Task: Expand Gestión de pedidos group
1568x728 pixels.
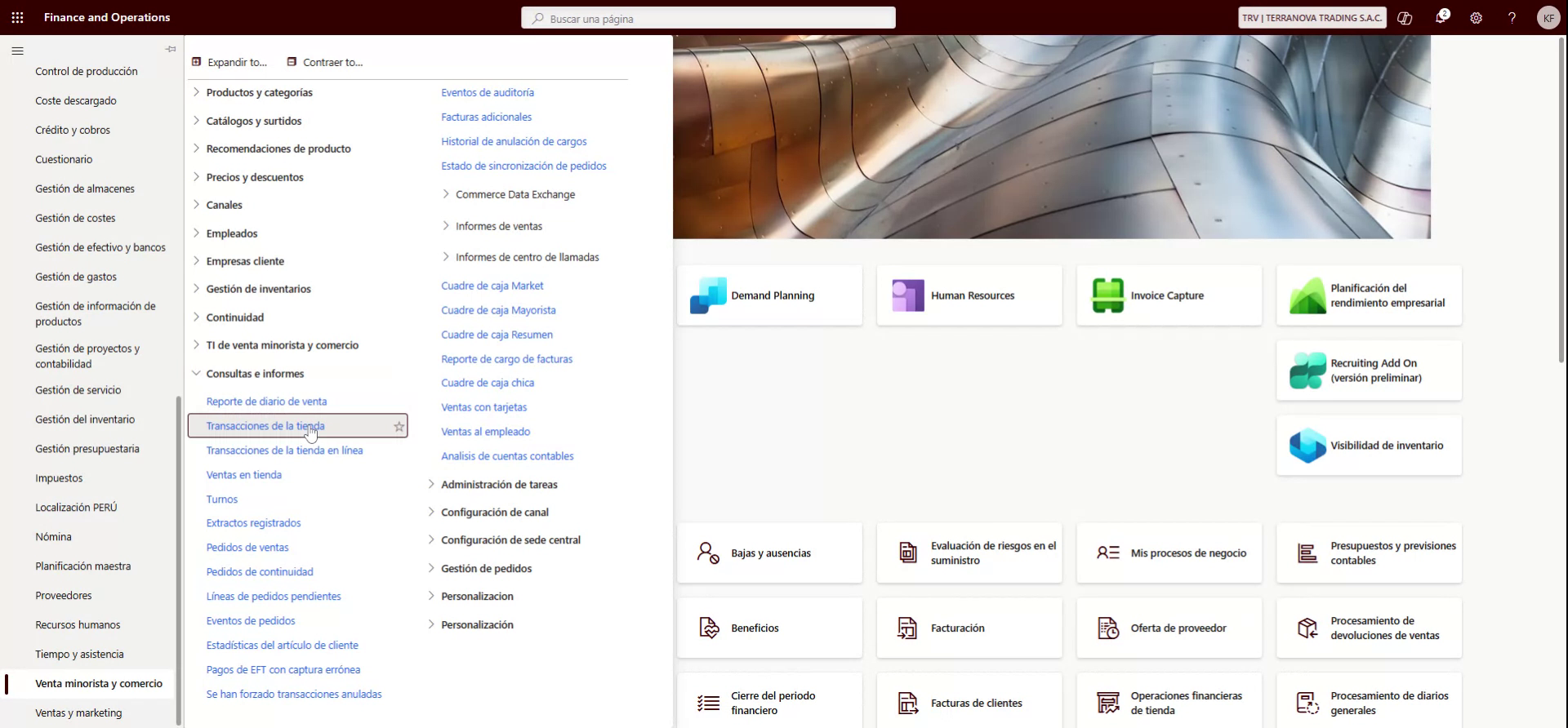Action: point(431,569)
